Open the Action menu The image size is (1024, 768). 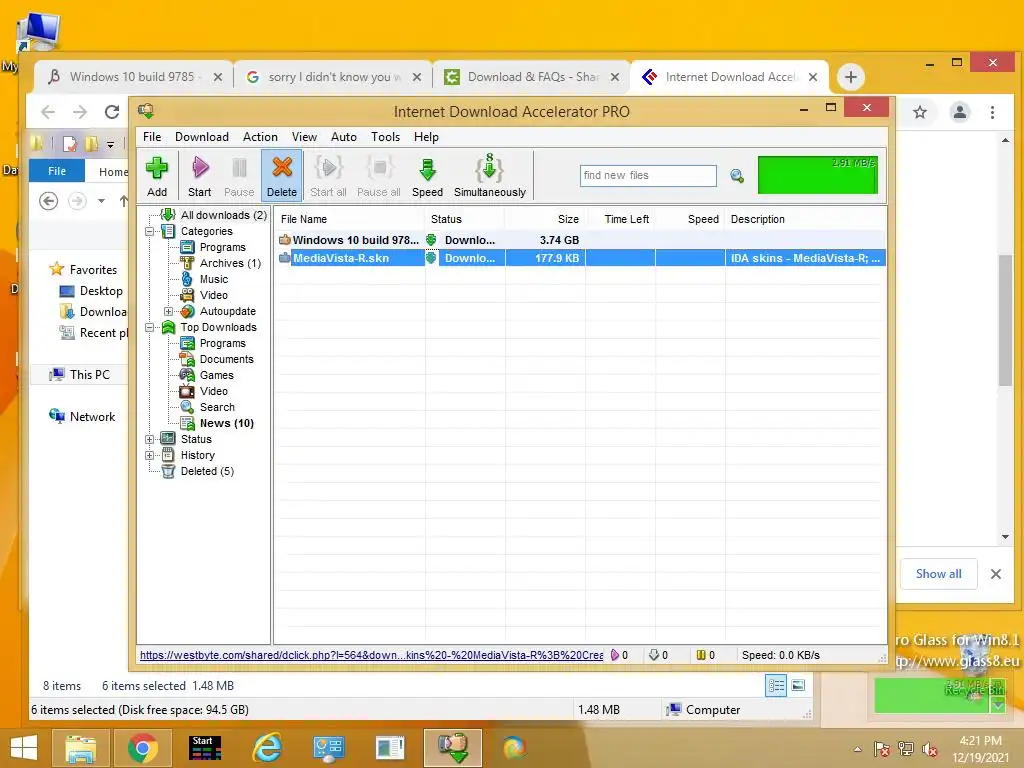260,136
